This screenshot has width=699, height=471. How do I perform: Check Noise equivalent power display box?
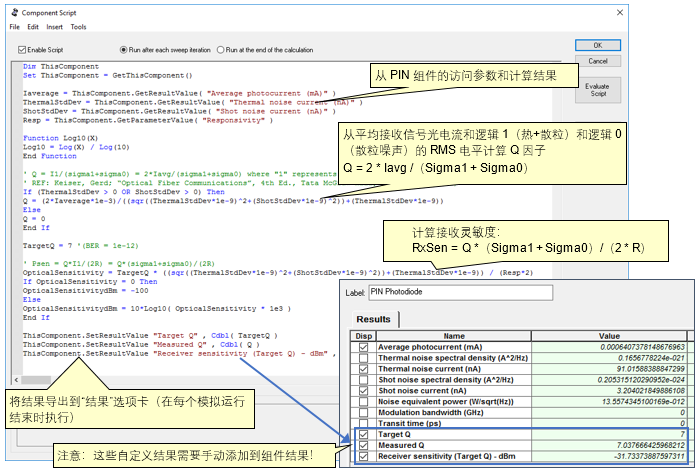pyautogui.click(x=364, y=401)
